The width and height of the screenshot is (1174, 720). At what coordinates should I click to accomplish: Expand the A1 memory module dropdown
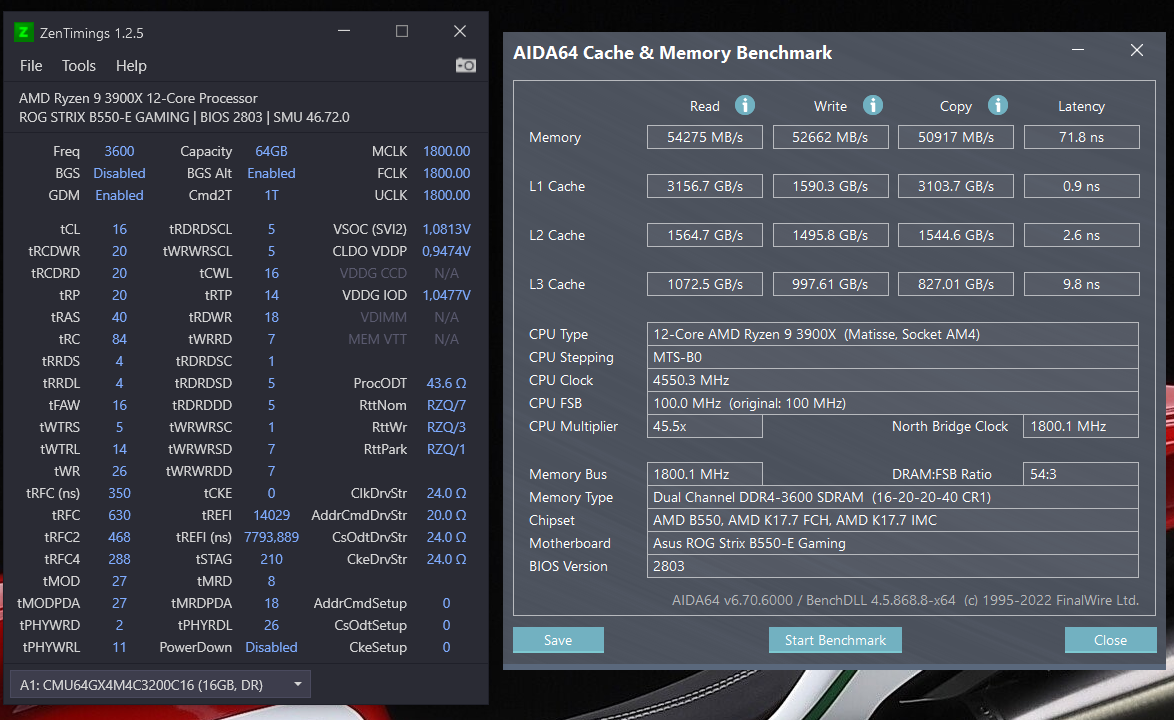click(160, 684)
